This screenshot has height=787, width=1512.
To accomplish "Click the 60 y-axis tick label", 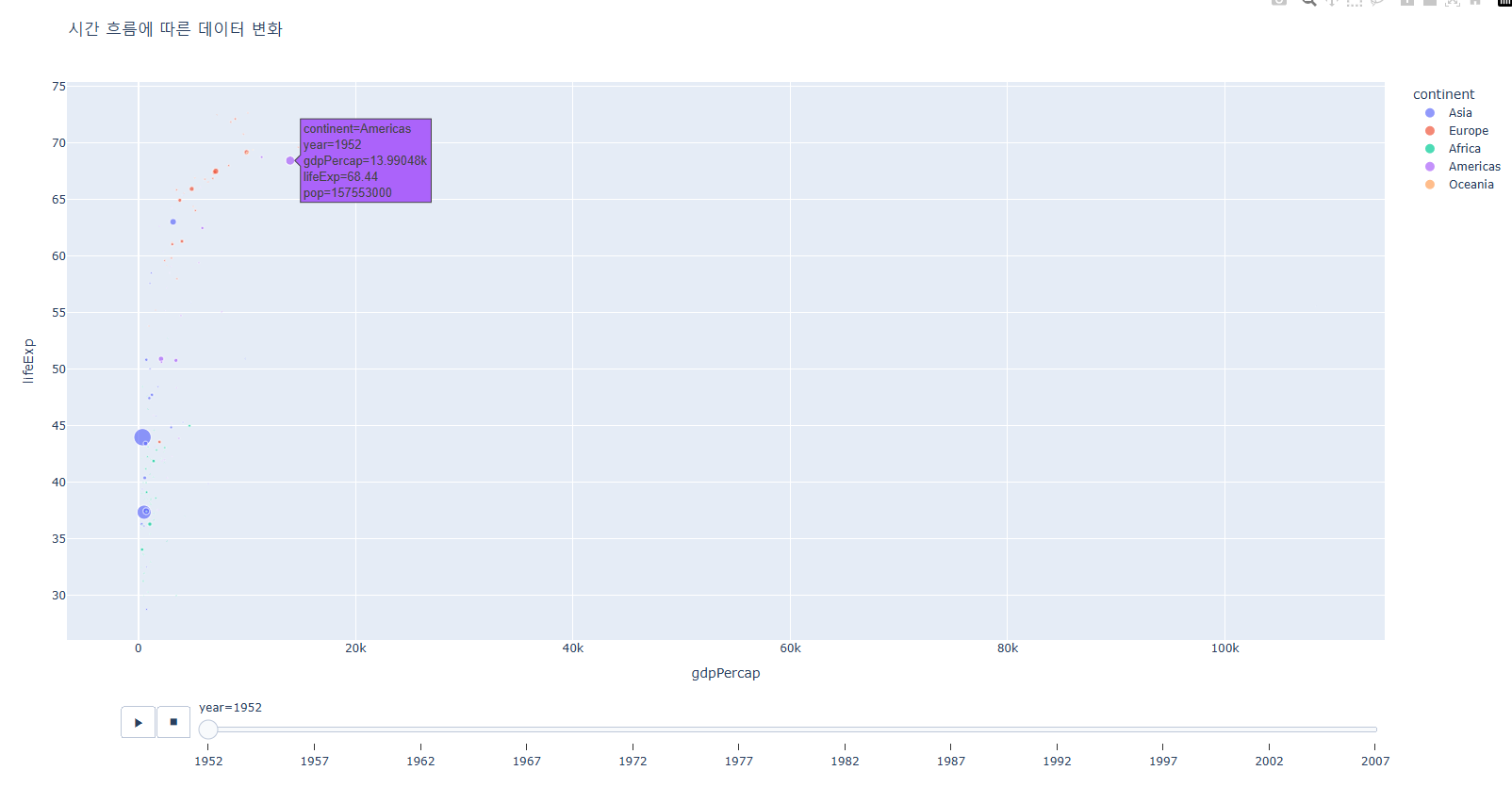I will pyautogui.click(x=59, y=256).
